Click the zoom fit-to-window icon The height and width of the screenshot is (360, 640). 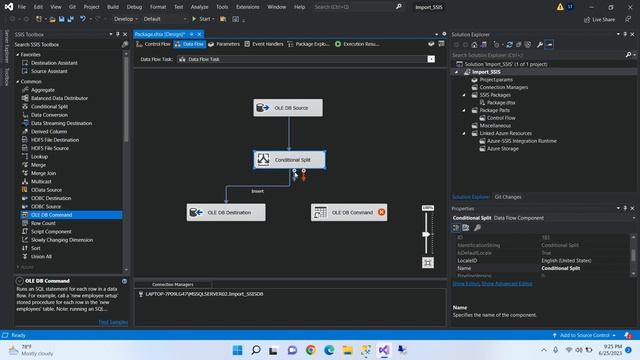coord(428,262)
